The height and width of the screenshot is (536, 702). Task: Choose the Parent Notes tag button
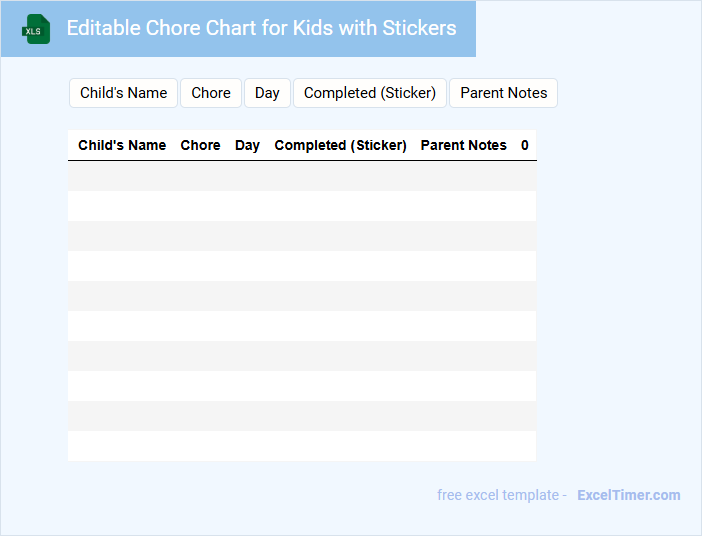[503, 93]
